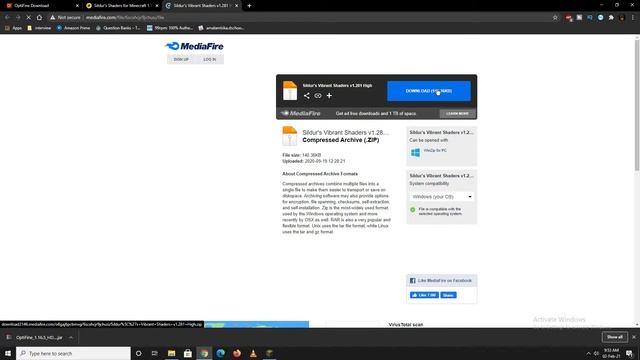The width and height of the screenshot is (640, 360).
Task: Click the stop loading X button
Action: pos(28,18)
